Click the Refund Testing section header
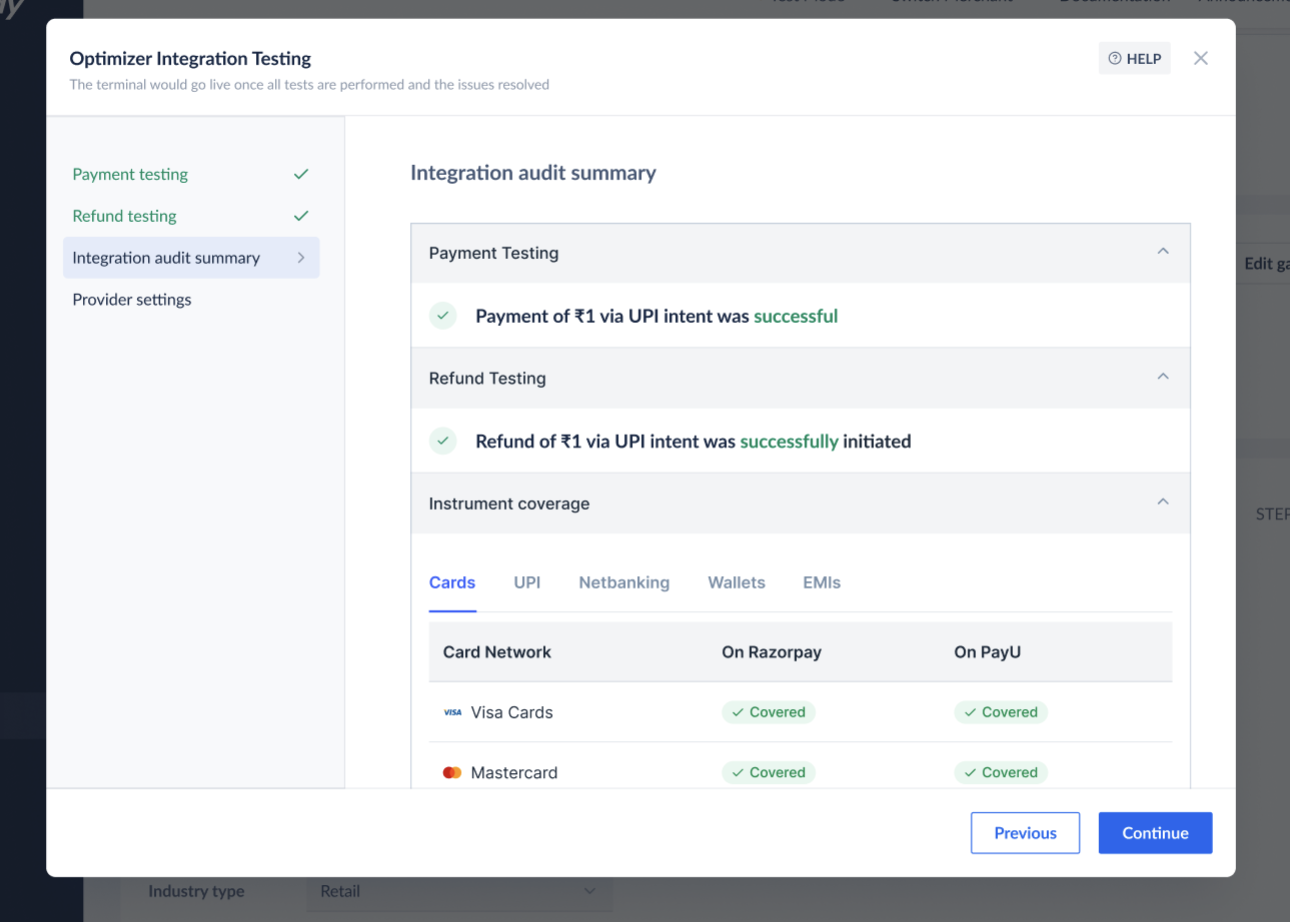 click(800, 378)
